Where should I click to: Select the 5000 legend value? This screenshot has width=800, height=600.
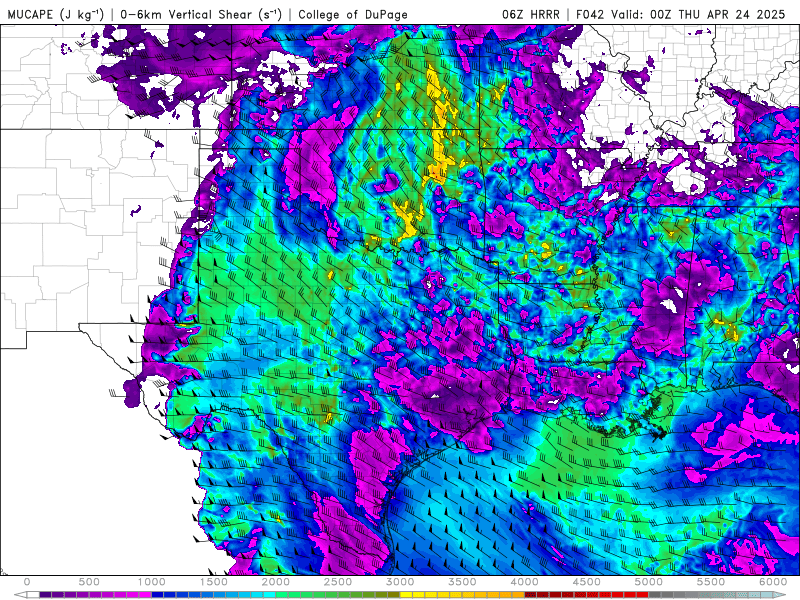pyautogui.click(x=649, y=582)
